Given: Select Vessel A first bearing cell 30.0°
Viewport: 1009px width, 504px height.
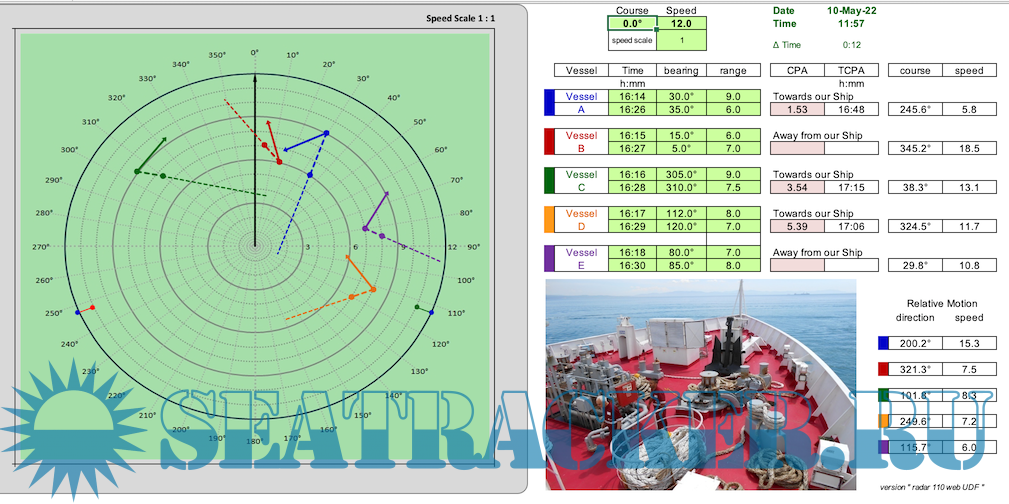Looking at the screenshot, I should 681,97.
